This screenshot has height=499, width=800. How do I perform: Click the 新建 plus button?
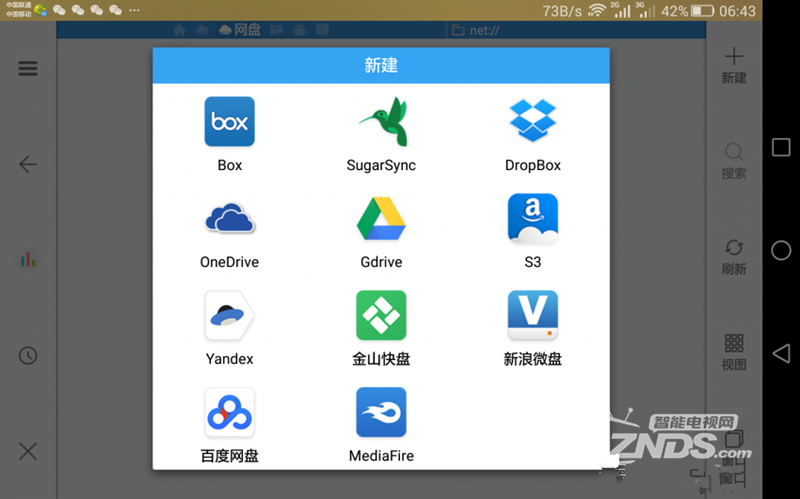coord(733,65)
